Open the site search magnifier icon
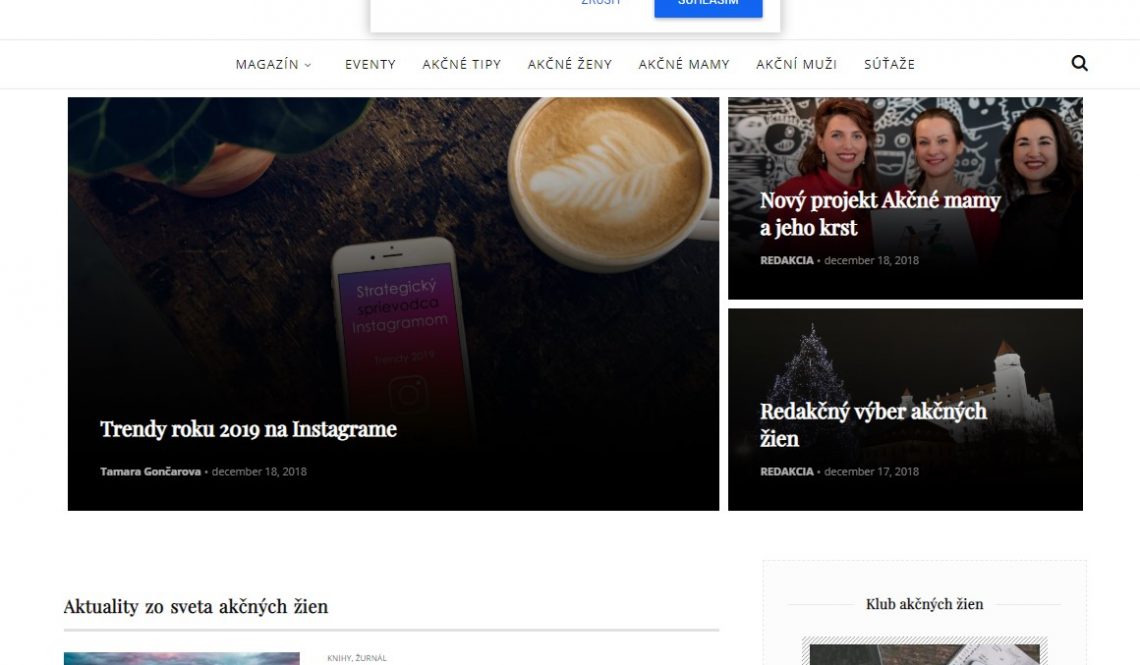The image size is (1140, 665). (x=1080, y=63)
